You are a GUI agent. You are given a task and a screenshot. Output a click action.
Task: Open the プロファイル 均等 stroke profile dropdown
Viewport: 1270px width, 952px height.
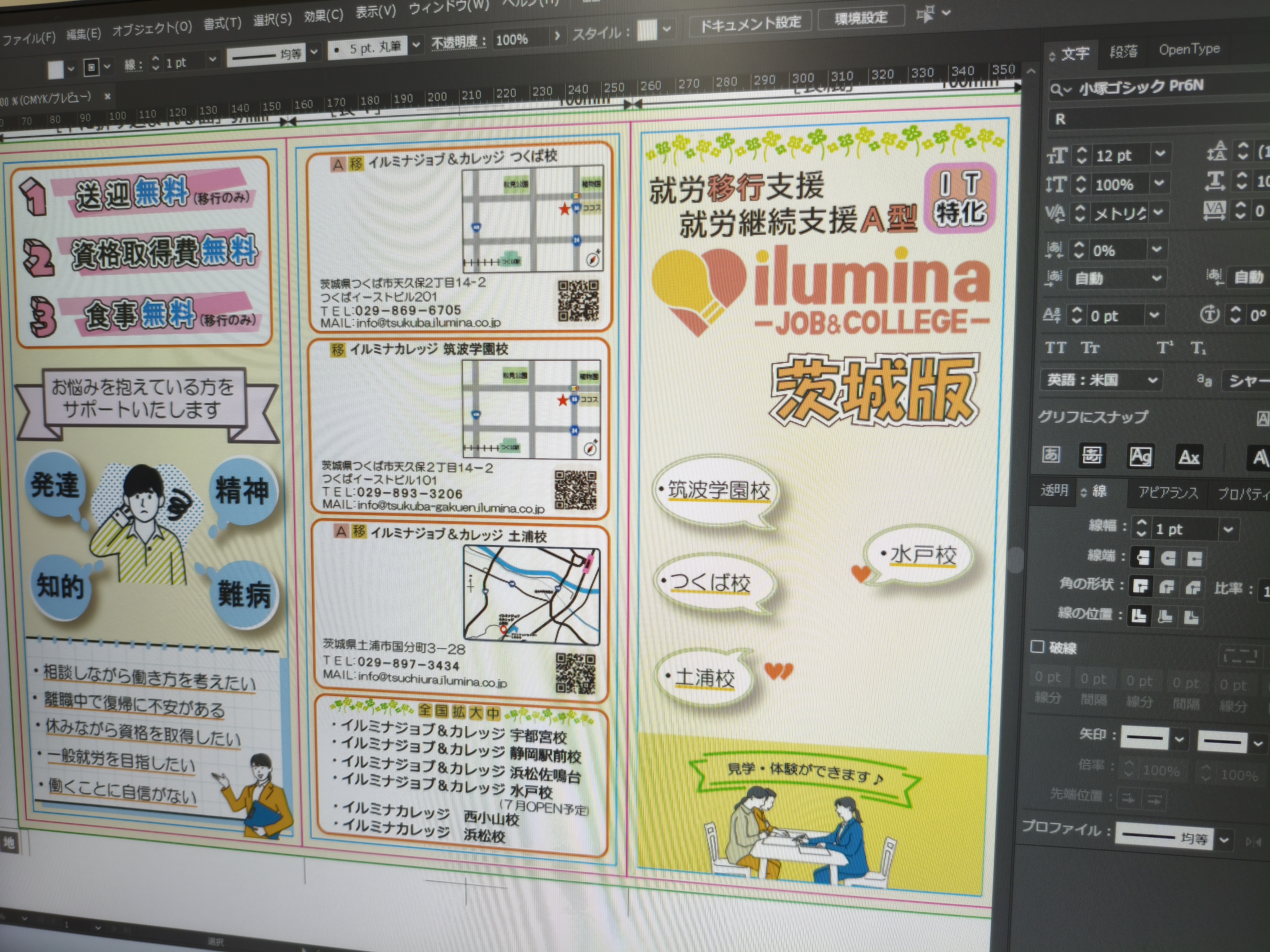1223,840
